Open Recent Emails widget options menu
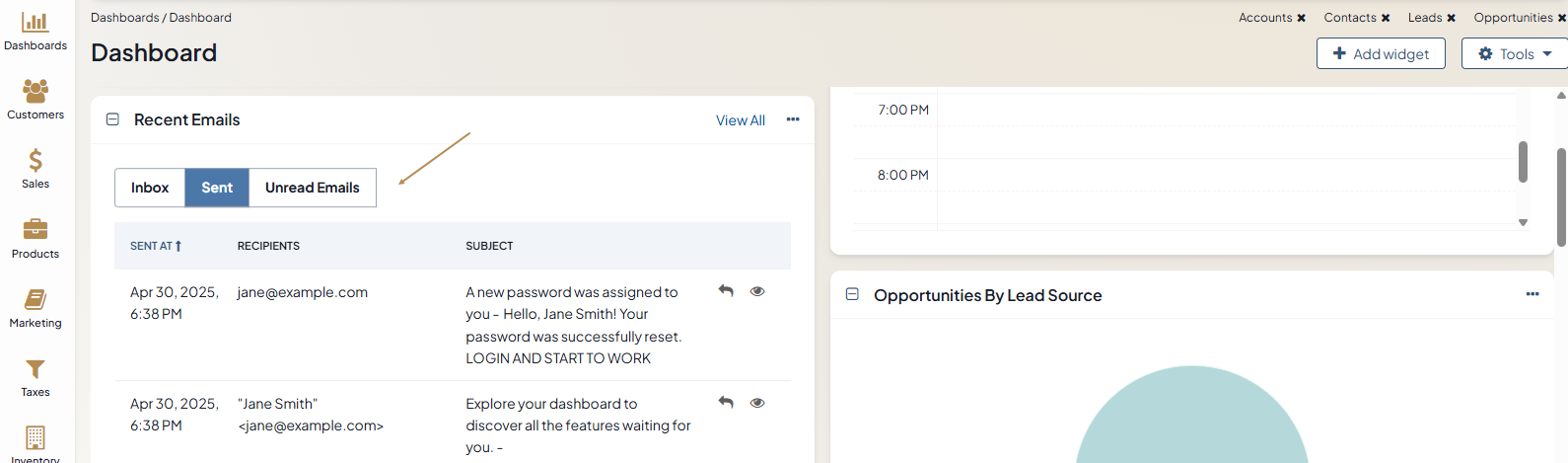Screen dimensions: 1568x463 pos(793,119)
